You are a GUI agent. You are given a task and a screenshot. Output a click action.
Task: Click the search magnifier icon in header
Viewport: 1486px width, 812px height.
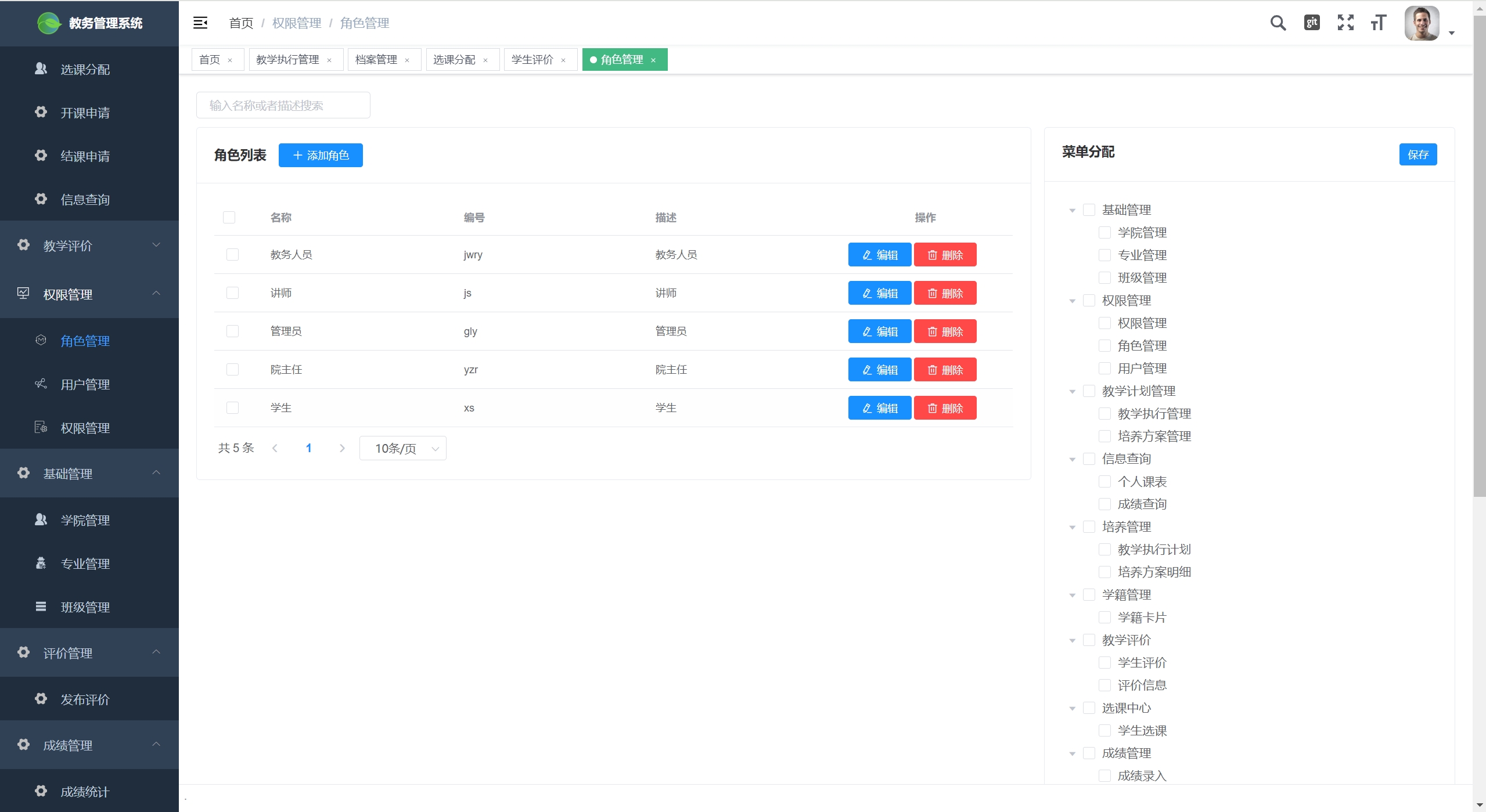[1278, 23]
